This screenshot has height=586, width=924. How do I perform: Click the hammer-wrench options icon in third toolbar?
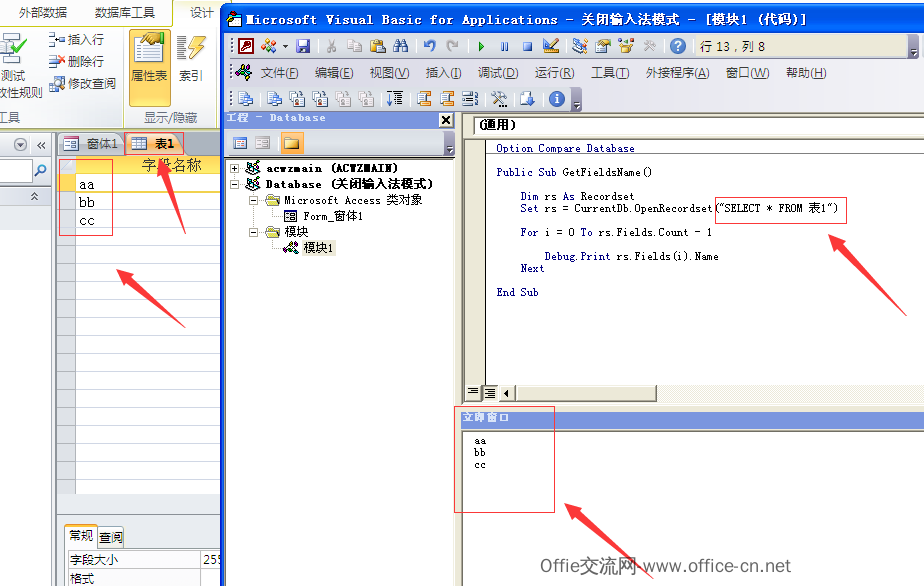(x=499, y=98)
